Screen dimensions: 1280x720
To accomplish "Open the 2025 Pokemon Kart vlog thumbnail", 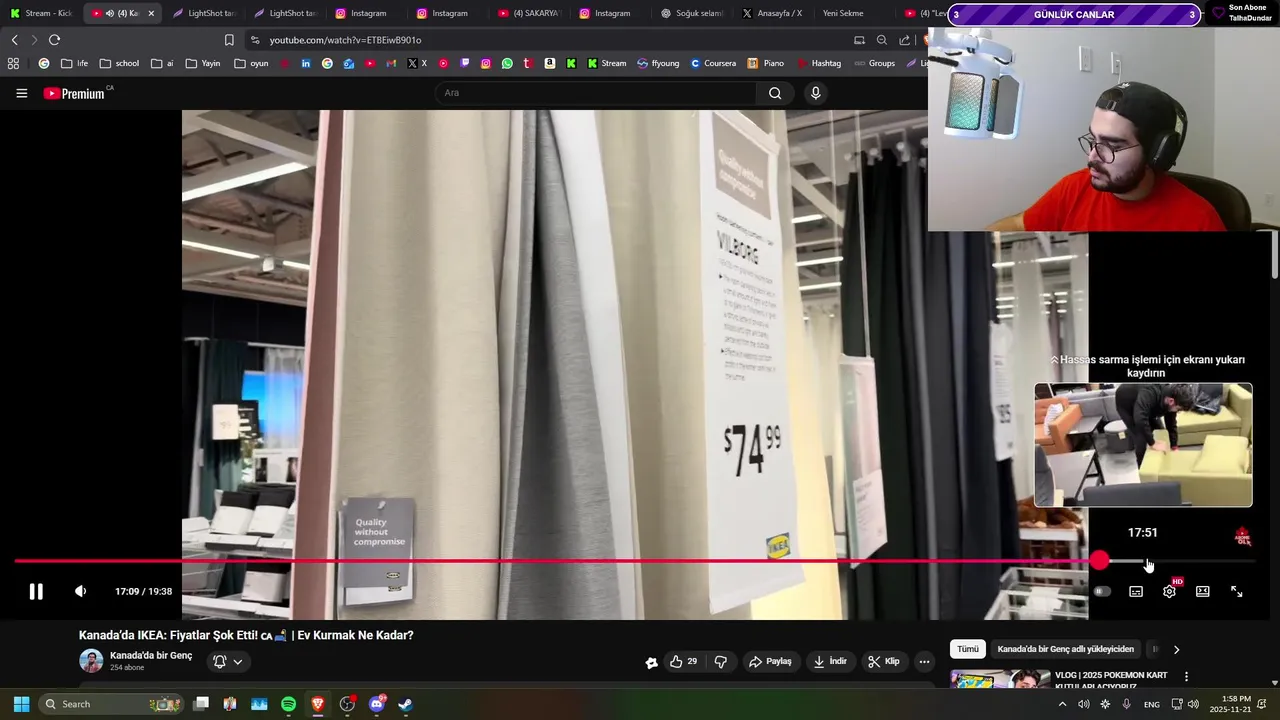I will [1000, 680].
